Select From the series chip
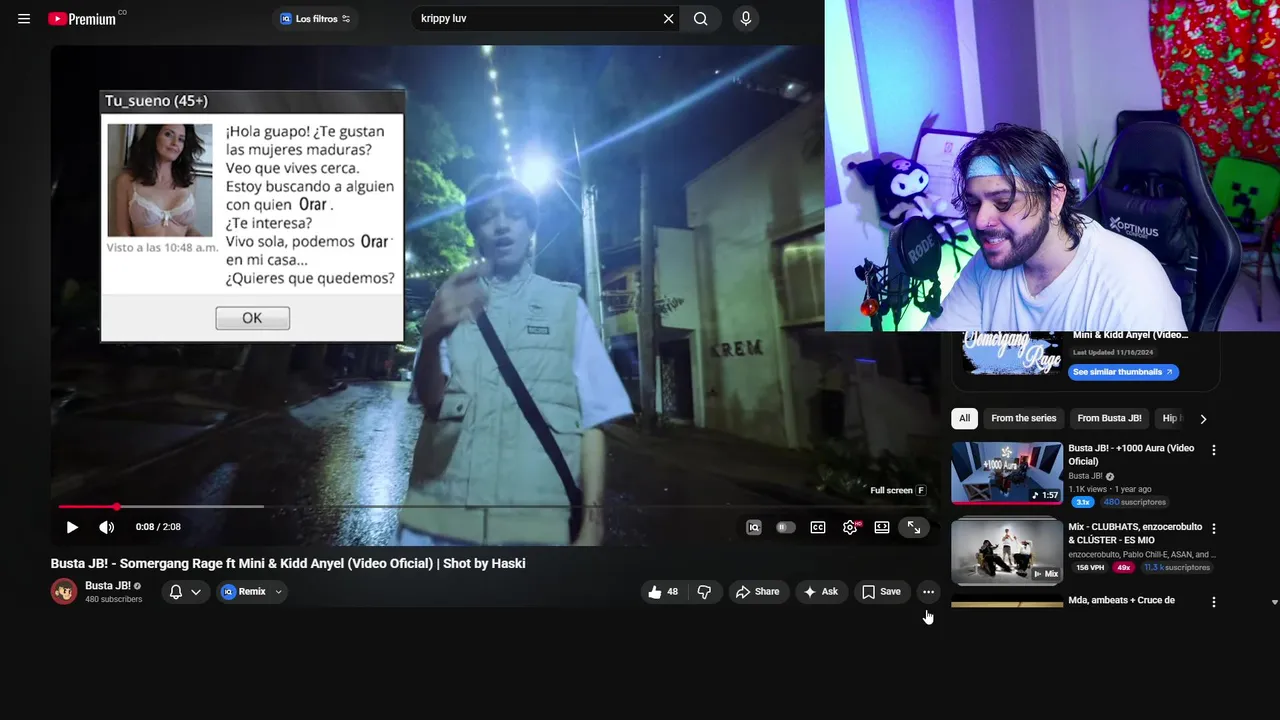Image resolution: width=1280 pixels, height=720 pixels. tap(1023, 418)
